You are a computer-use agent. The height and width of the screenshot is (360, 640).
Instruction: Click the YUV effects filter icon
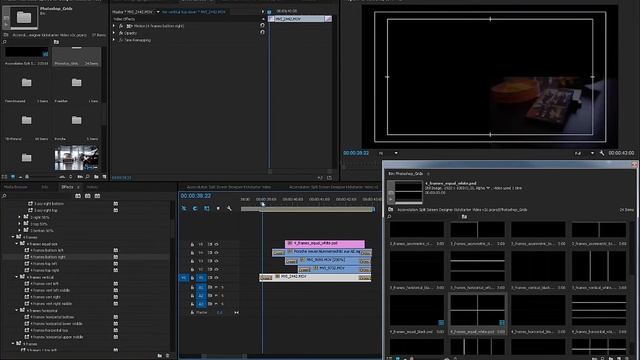(97, 196)
